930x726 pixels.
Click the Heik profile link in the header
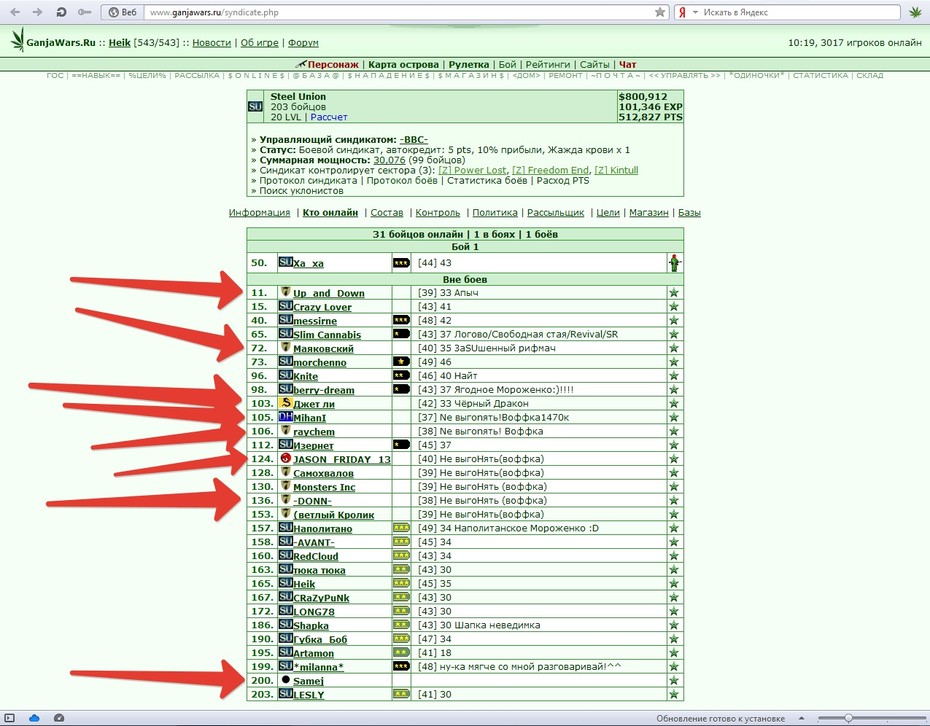tap(119, 43)
